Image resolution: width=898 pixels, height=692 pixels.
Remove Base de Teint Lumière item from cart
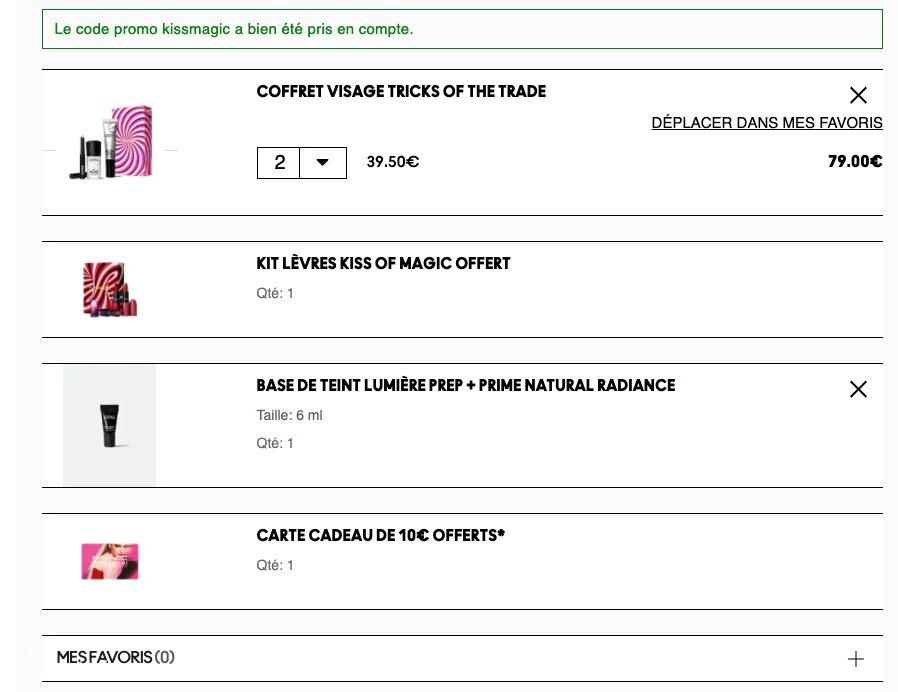[858, 390]
